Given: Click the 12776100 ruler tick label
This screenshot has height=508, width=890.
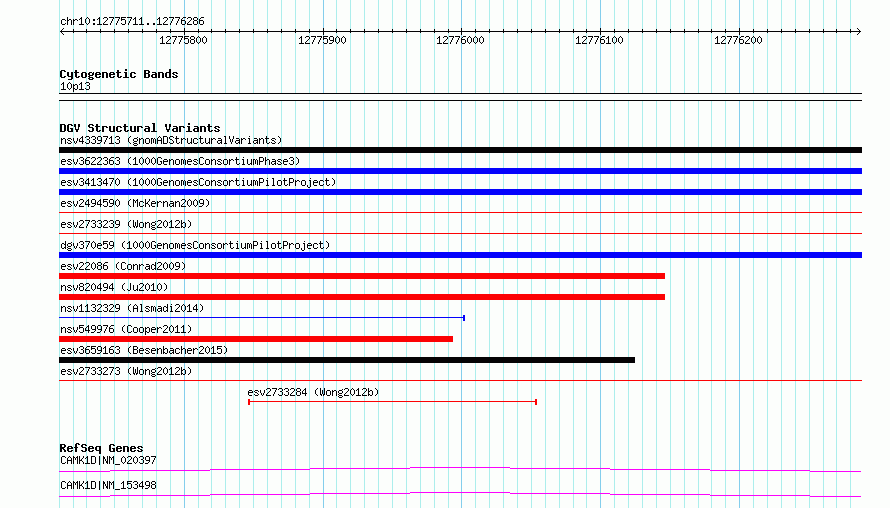Looking at the screenshot, I should 599,40.
